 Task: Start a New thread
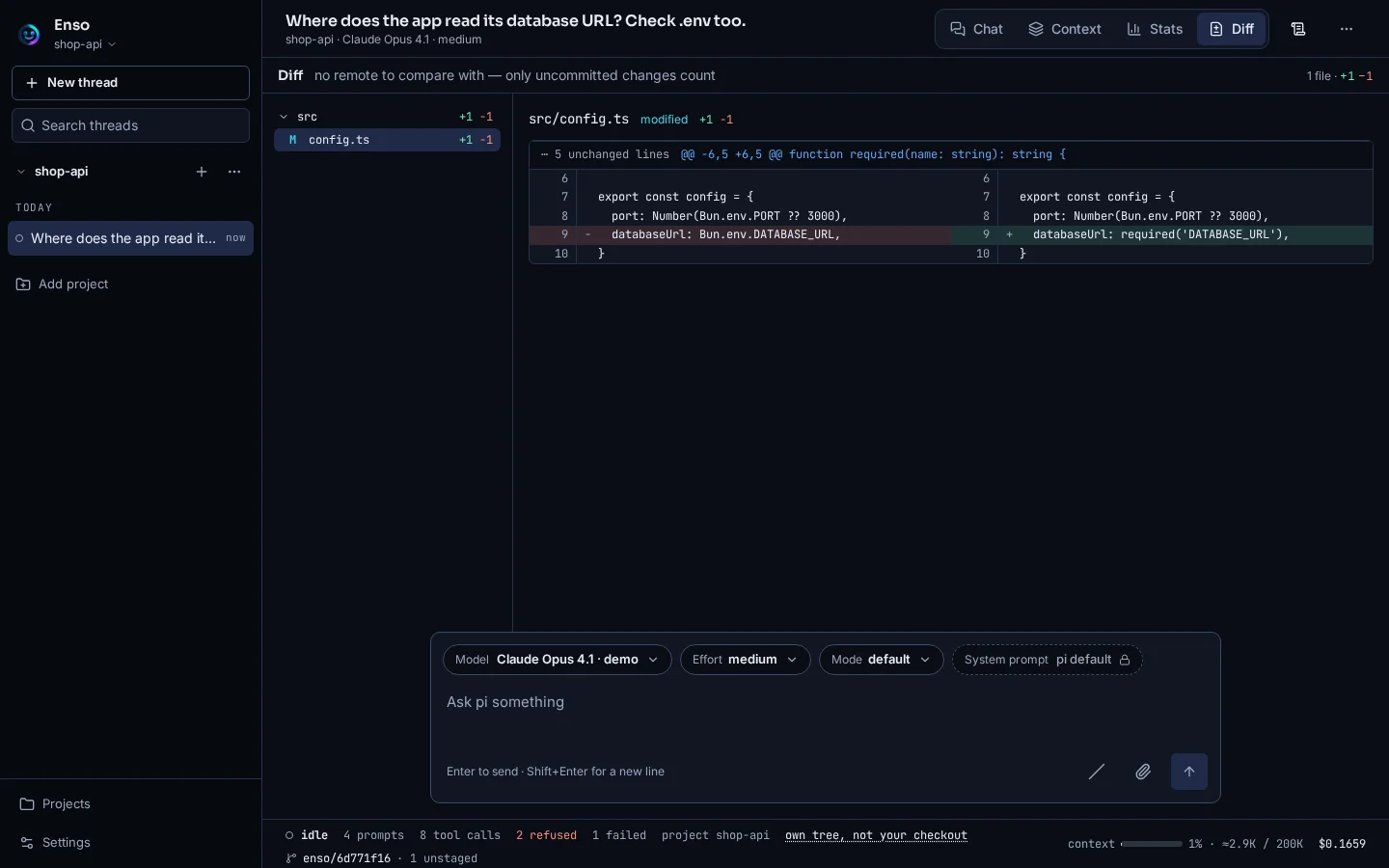click(x=130, y=83)
